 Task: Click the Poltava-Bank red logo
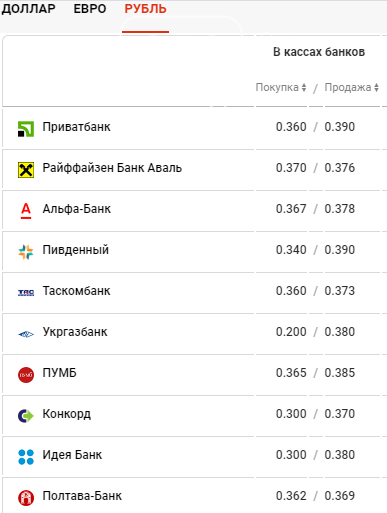[x=26, y=498]
